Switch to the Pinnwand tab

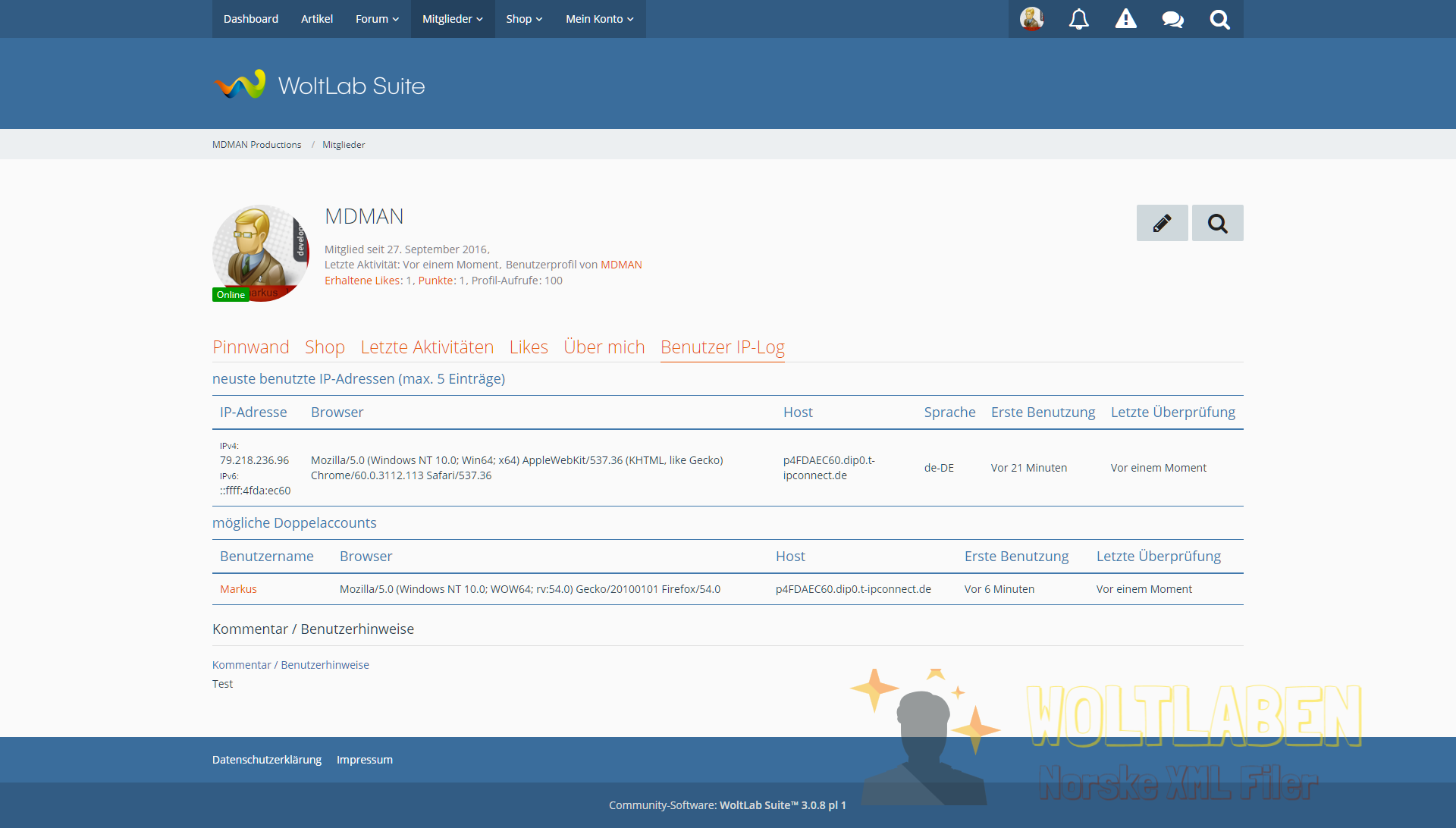[x=250, y=347]
